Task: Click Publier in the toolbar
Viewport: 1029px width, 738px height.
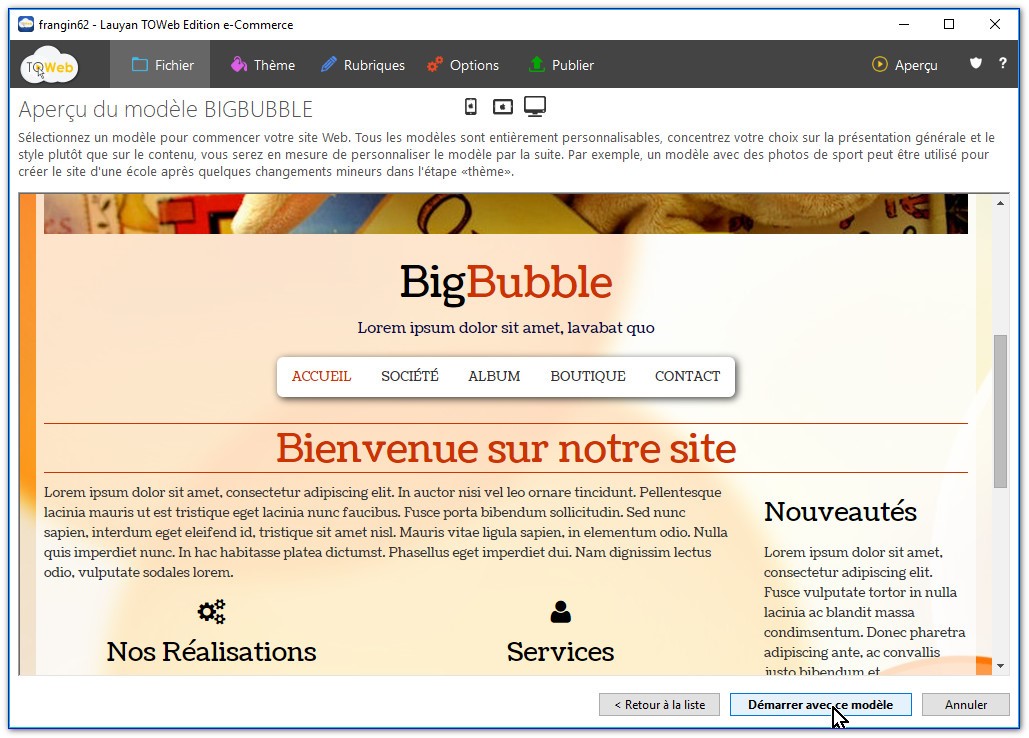Action: click(561, 65)
